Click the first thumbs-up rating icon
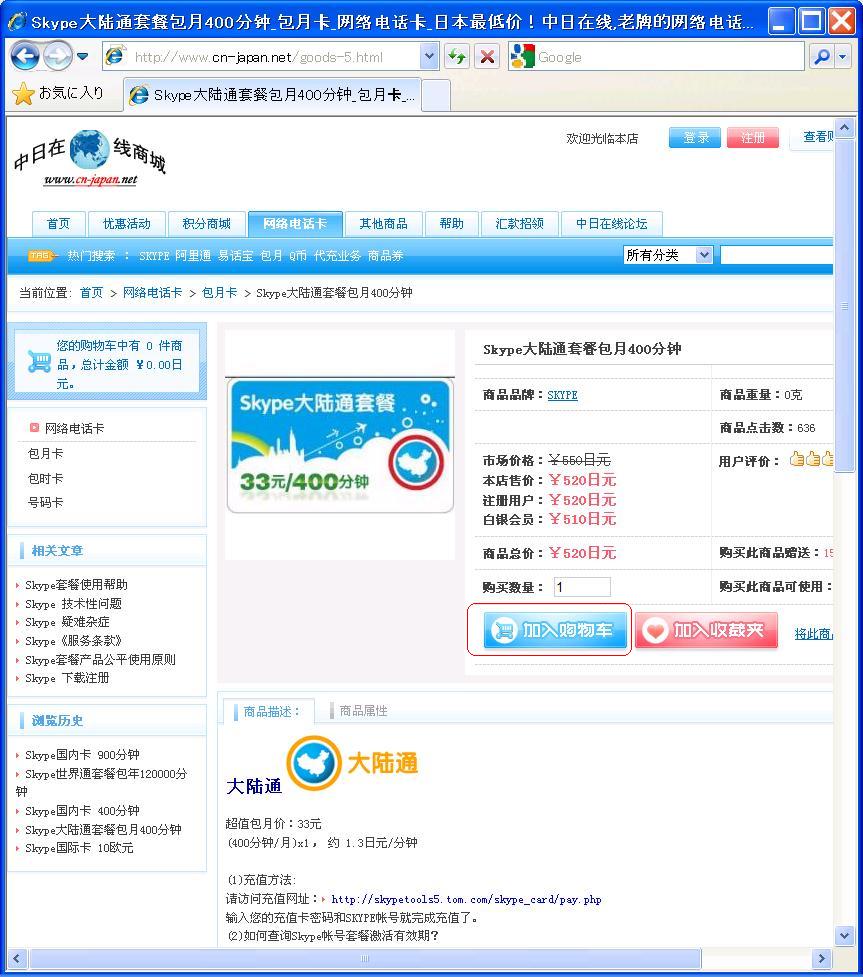863x977 pixels. tap(796, 459)
